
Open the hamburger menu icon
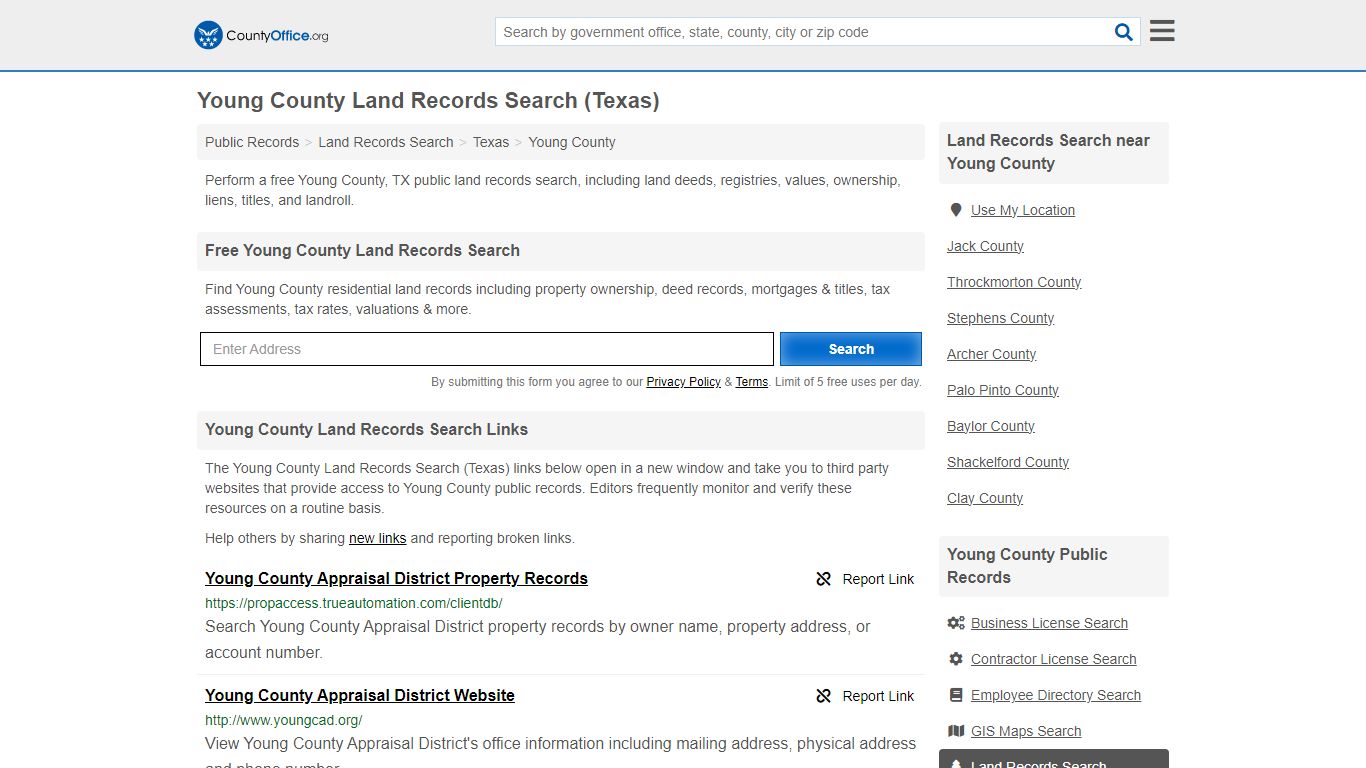tap(1162, 31)
